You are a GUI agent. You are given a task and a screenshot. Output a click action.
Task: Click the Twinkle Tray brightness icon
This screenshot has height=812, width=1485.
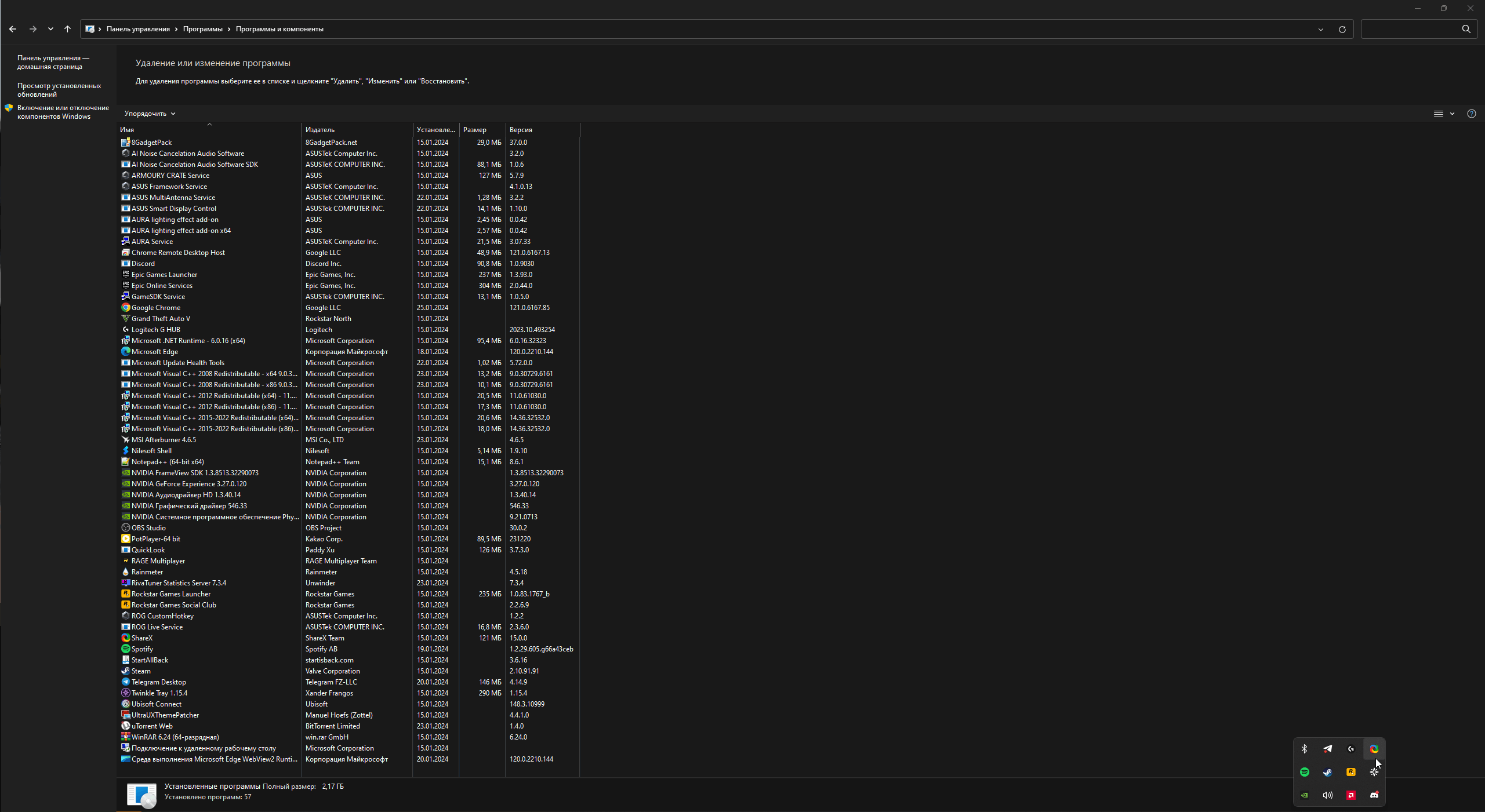tap(1374, 772)
